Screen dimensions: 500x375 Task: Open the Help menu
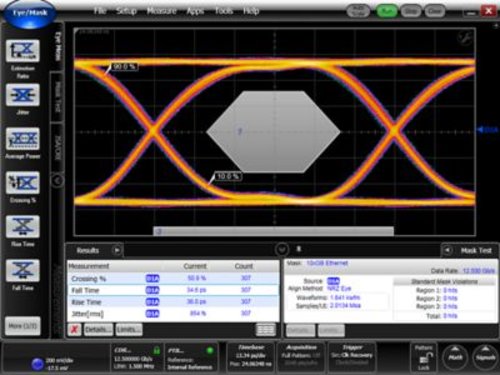[251, 11]
